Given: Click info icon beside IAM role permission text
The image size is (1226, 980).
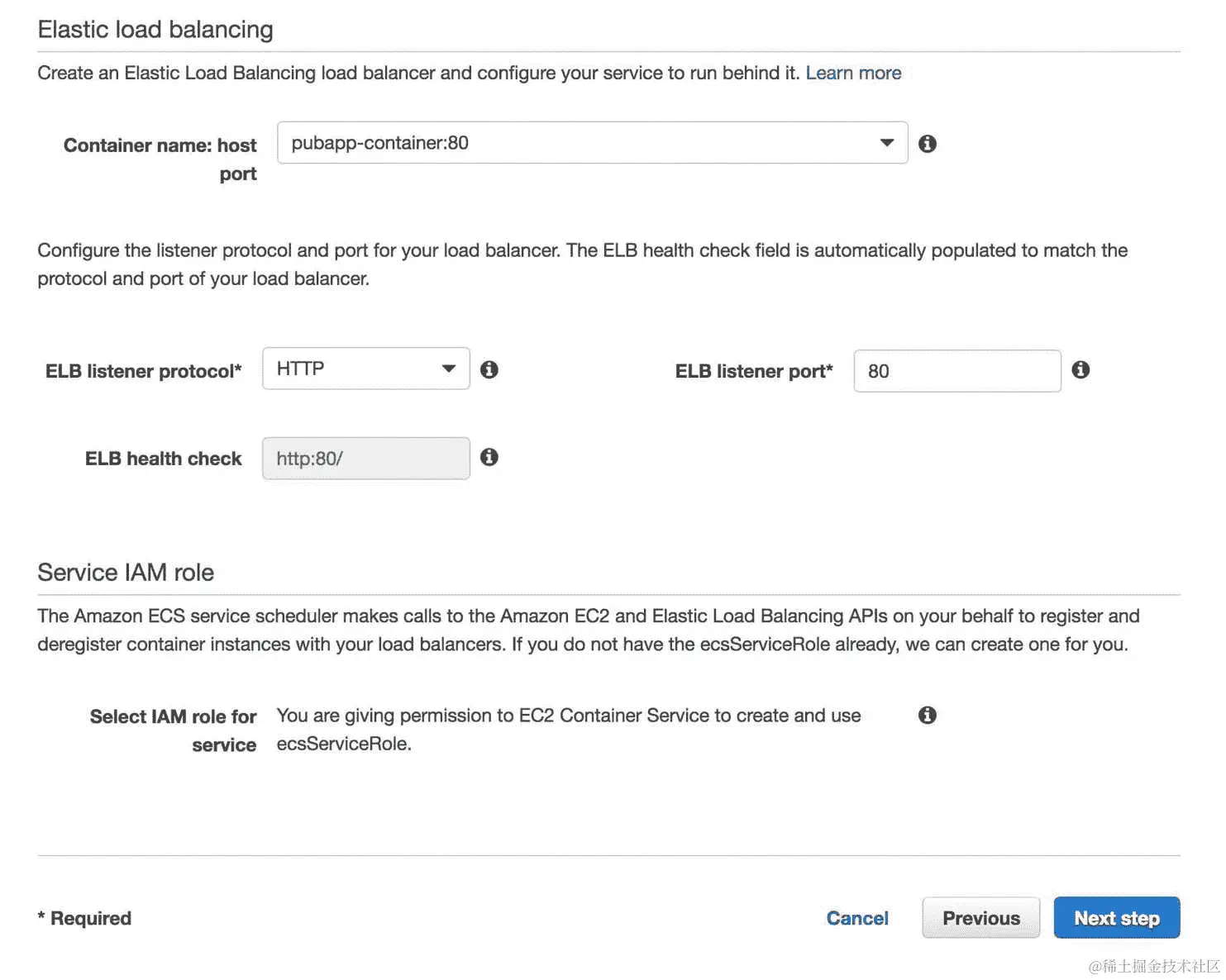Looking at the screenshot, I should [928, 715].
